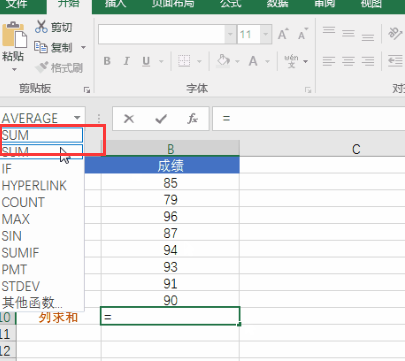This screenshot has height=361, width=405.
Task: Open the Font group dialog launcher
Action: pos(308,90)
